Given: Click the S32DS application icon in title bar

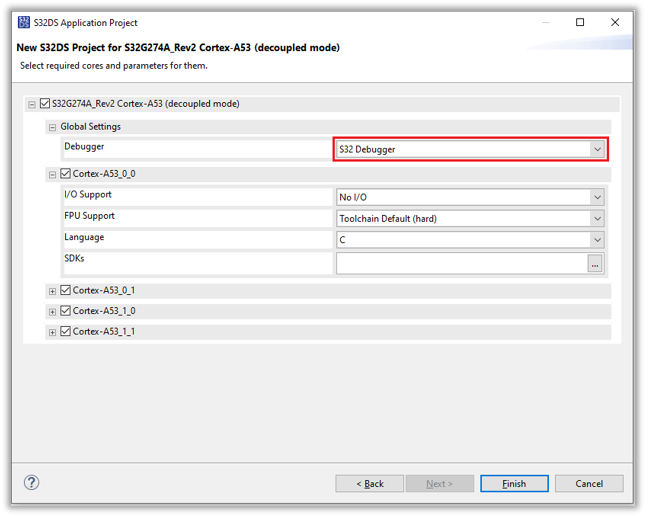Looking at the screenshot, I should coord(24,22).
